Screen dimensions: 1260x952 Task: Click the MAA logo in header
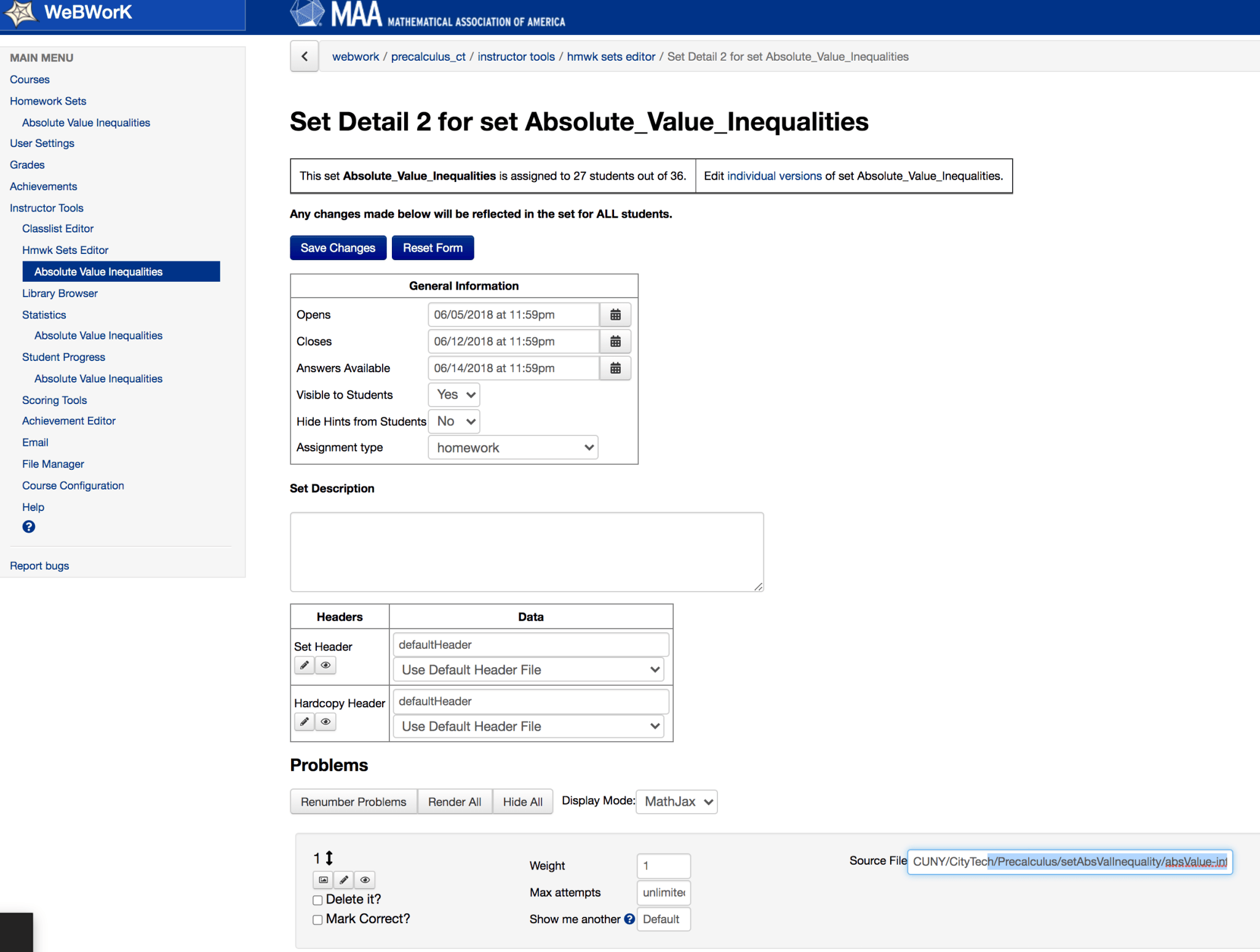pyautogui.click(x=428, y=15)
